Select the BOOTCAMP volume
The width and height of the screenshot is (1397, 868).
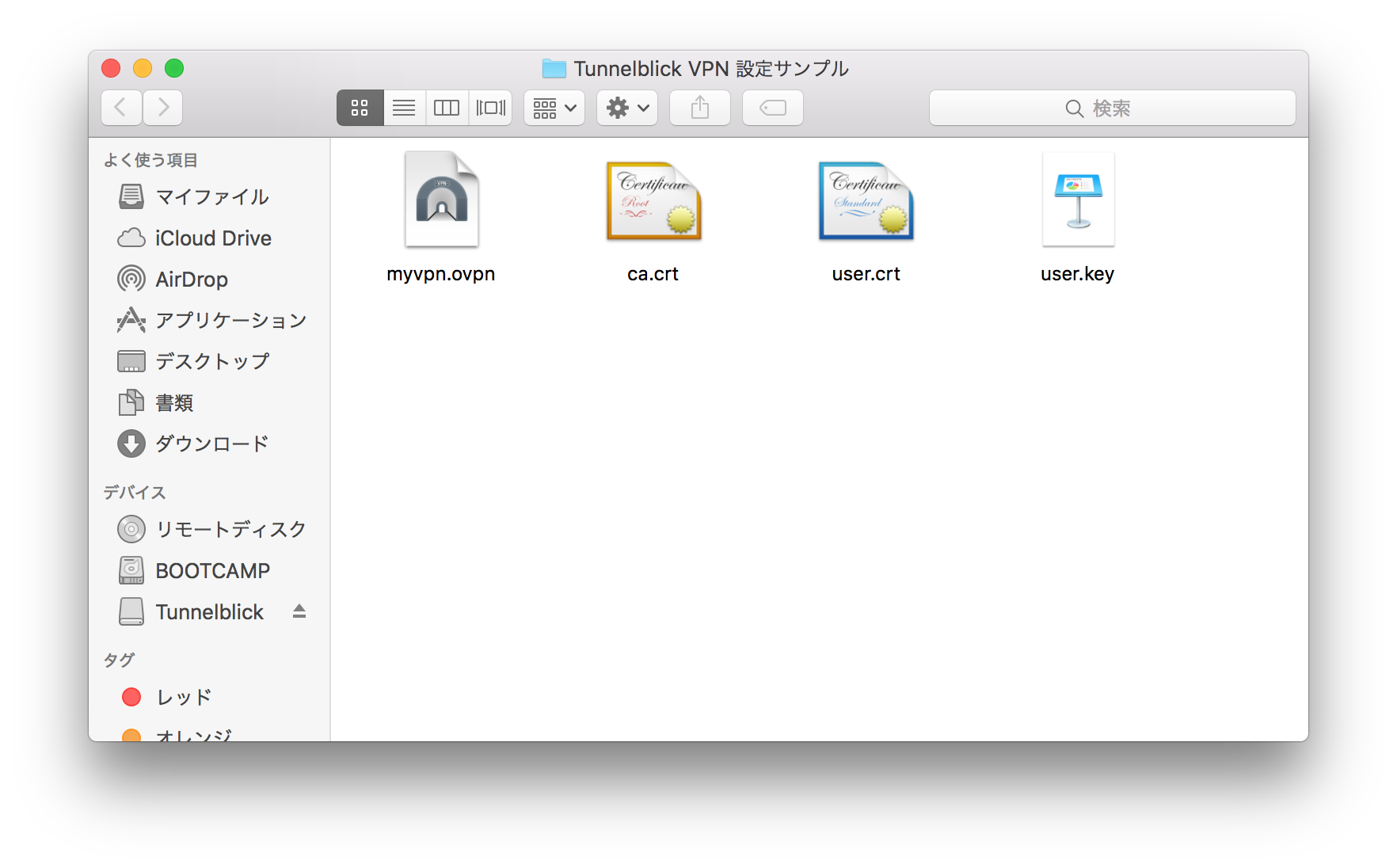coord(209,570)
